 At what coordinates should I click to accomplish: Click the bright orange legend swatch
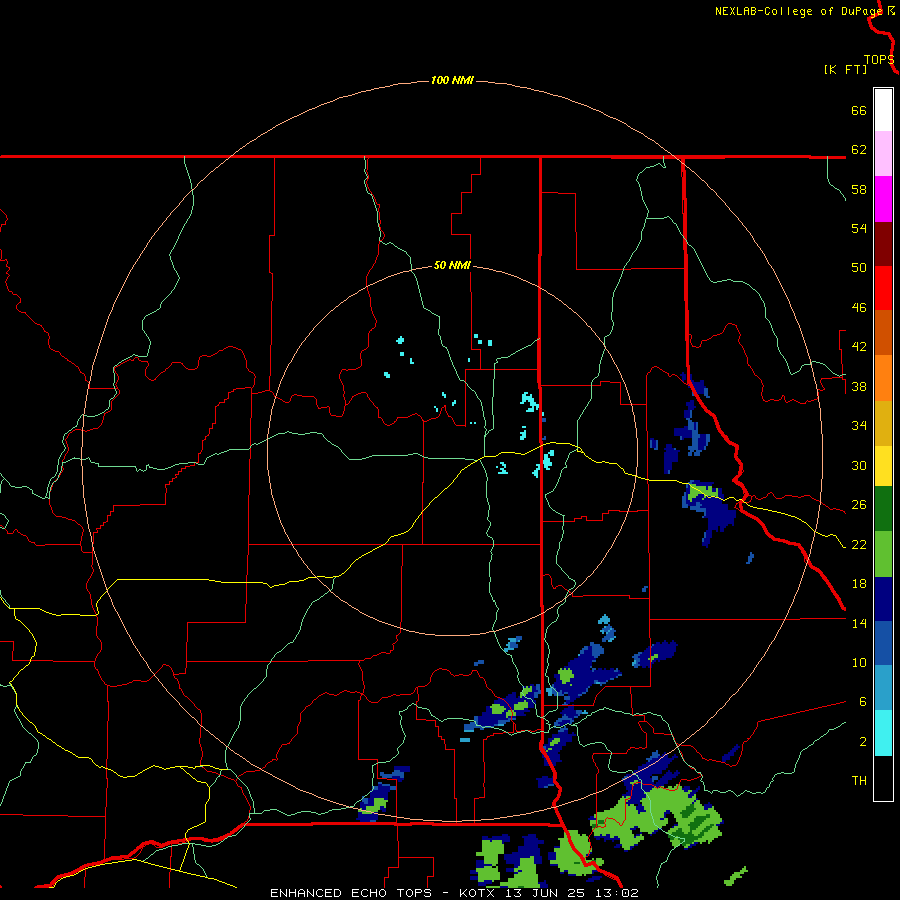point(883,378)
